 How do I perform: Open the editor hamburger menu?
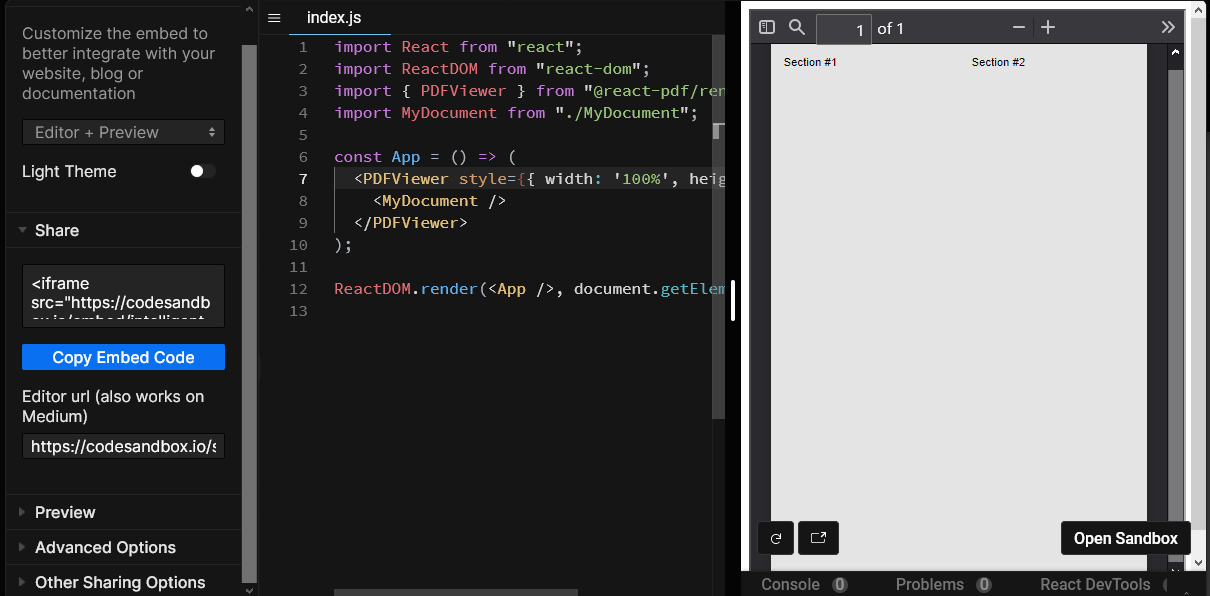tap(273, 17)
